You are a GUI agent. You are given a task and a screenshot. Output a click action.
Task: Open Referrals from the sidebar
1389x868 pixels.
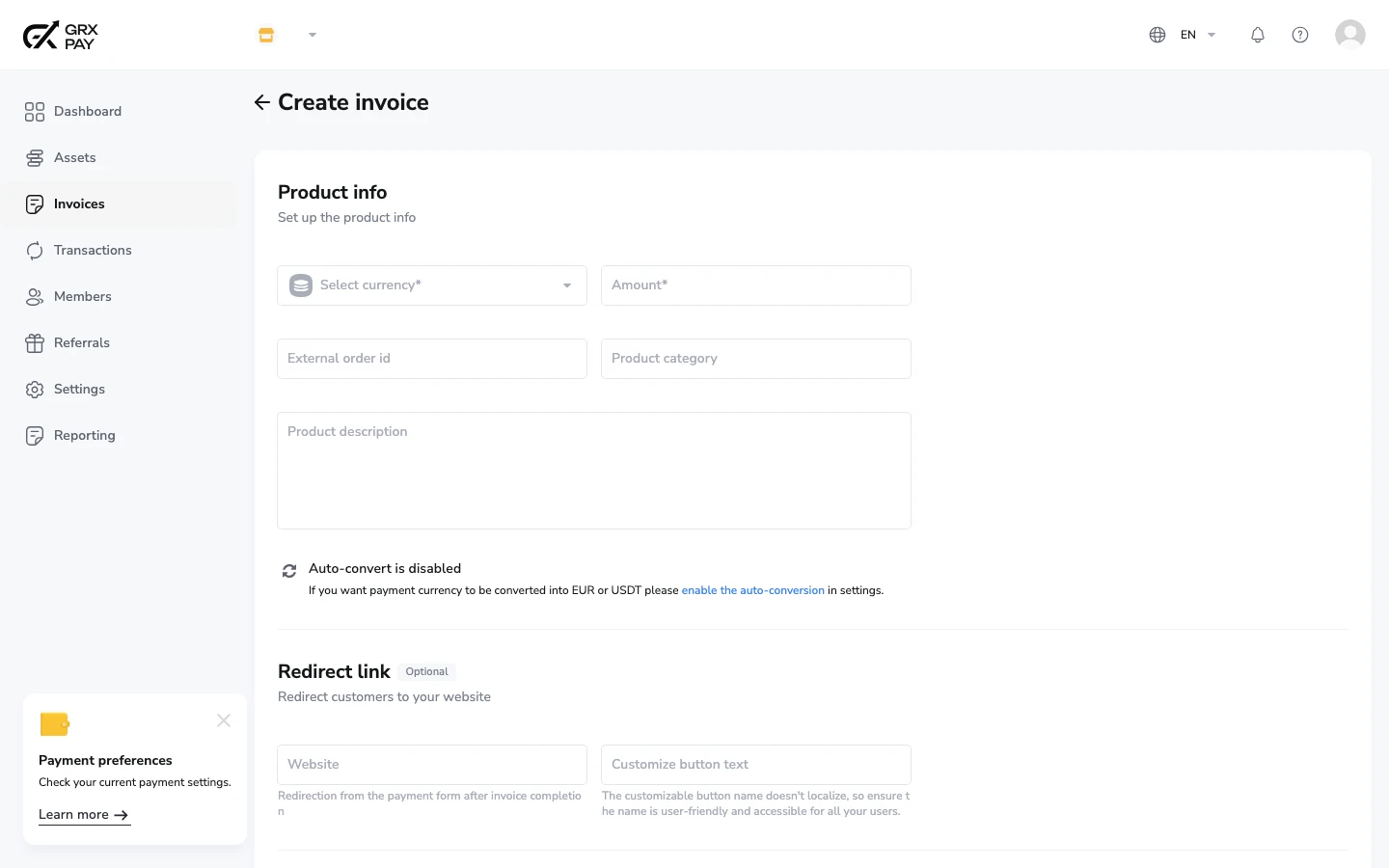coord(118,343)
